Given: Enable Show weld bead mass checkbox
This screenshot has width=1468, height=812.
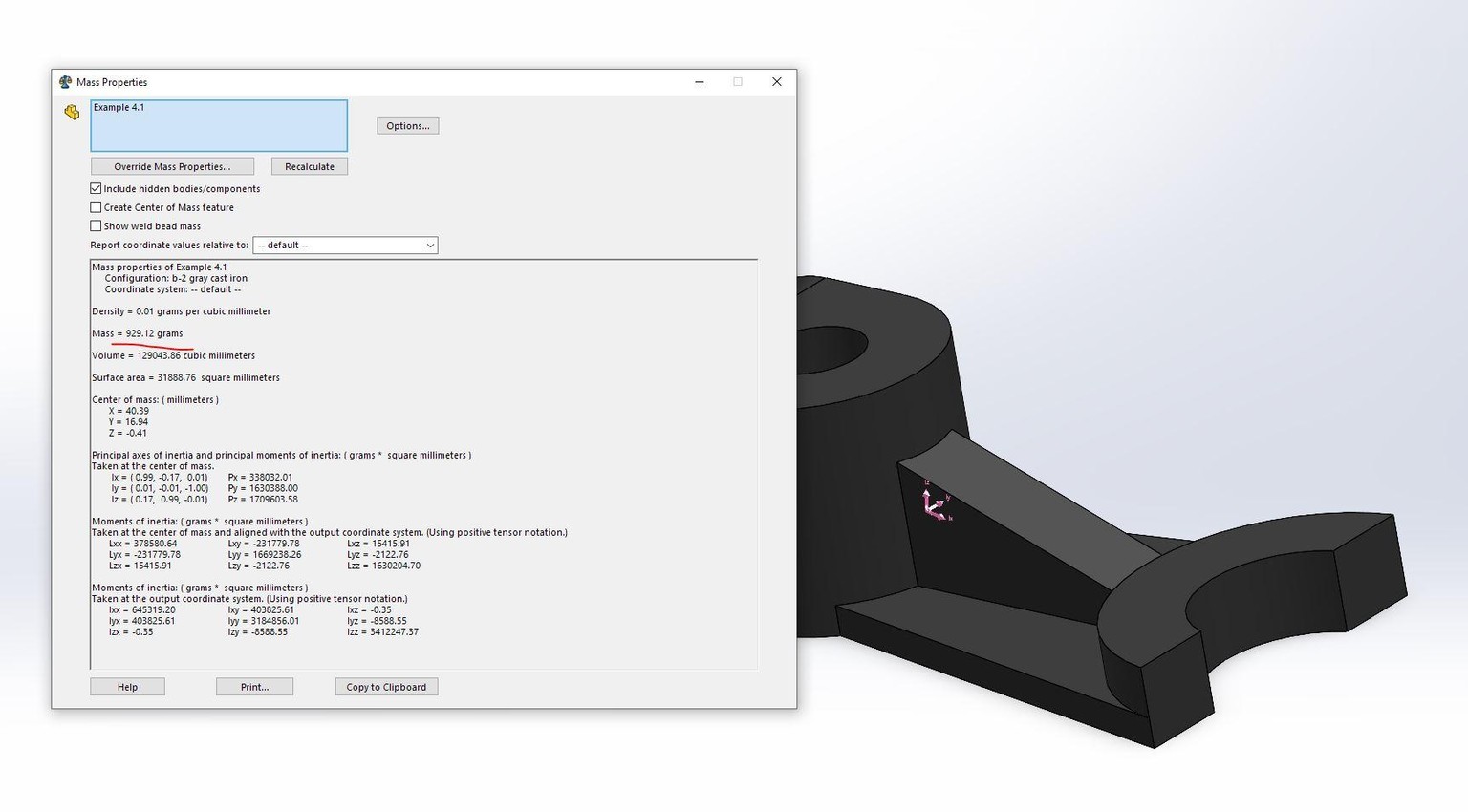Looking at the screenshot, I should (96, 226).
